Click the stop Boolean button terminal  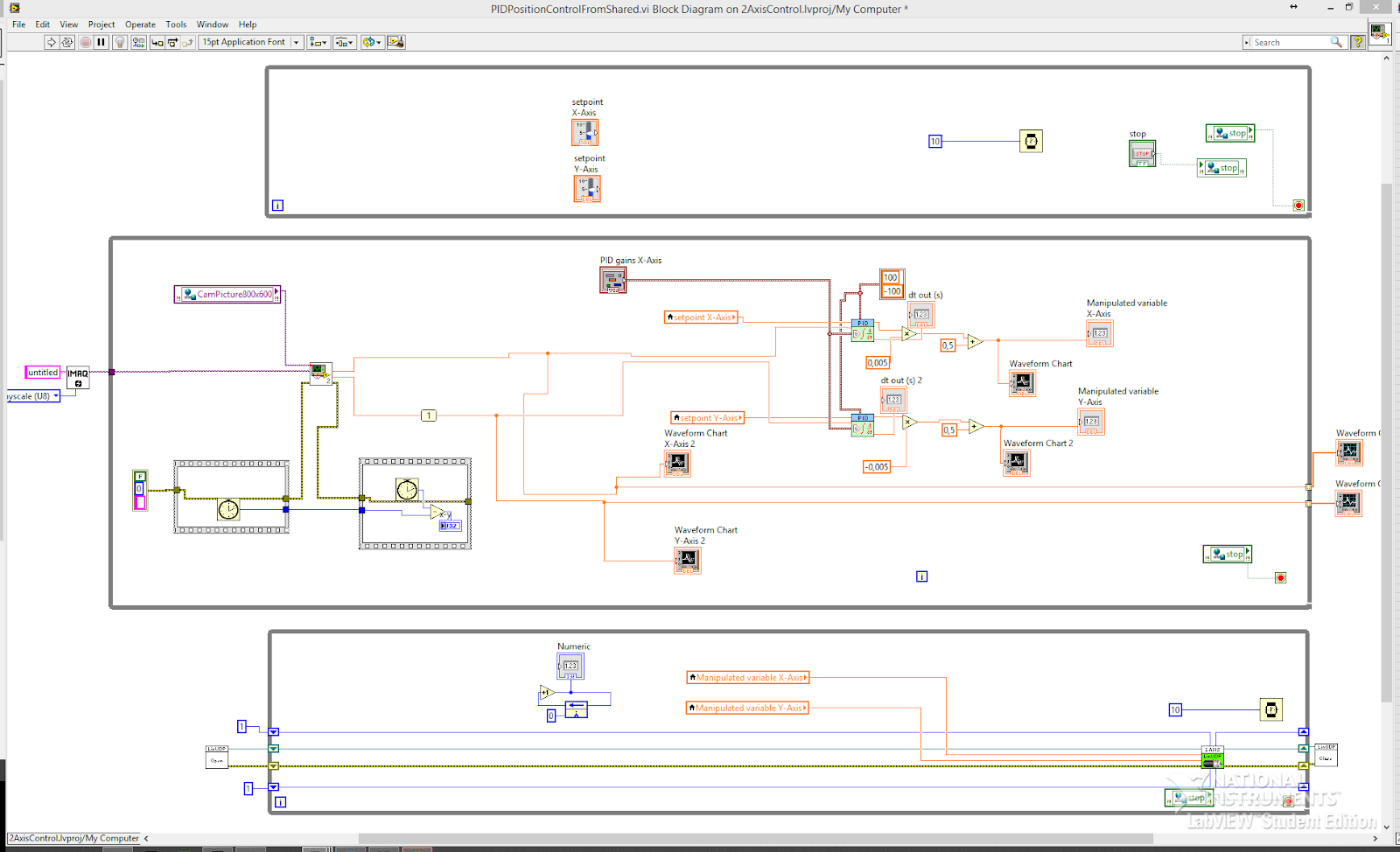1142,154
